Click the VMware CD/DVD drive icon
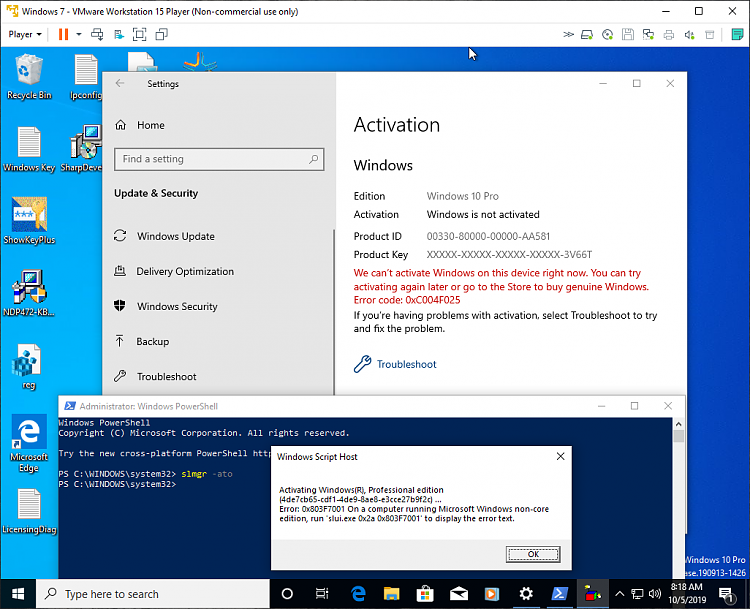The width and height of the screenshot is (750, 609). coord(607,34)
